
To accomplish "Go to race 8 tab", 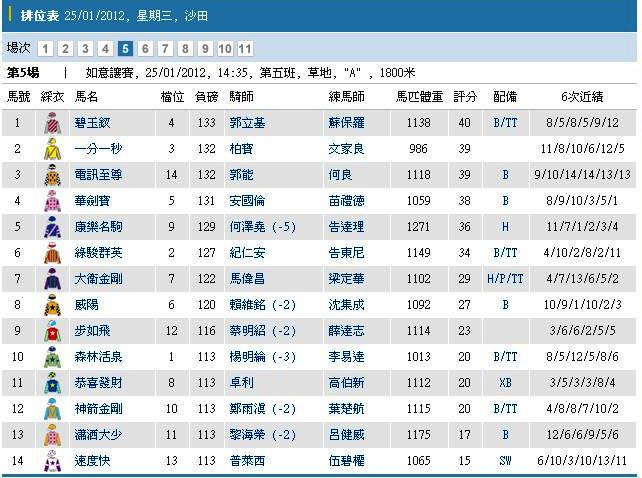I will pos(185,48).
